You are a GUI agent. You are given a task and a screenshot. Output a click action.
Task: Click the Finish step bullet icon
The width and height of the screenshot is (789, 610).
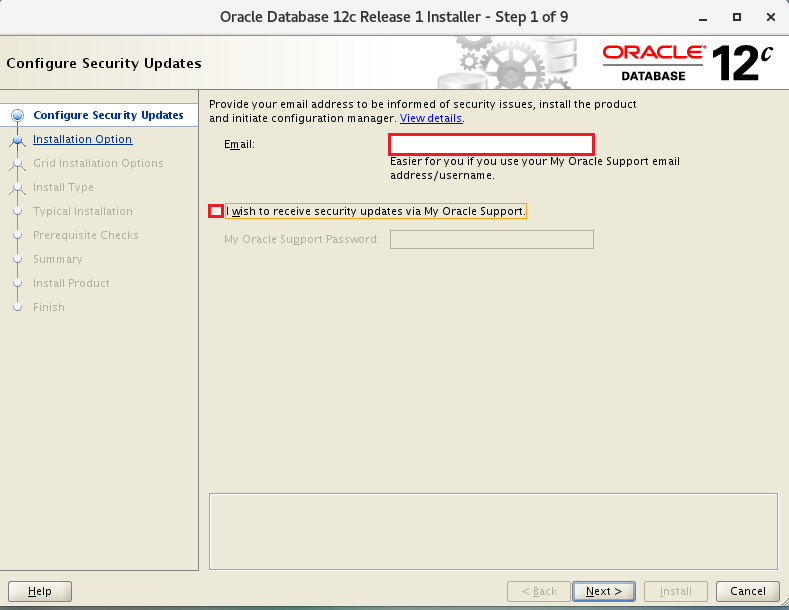(18, 307)
